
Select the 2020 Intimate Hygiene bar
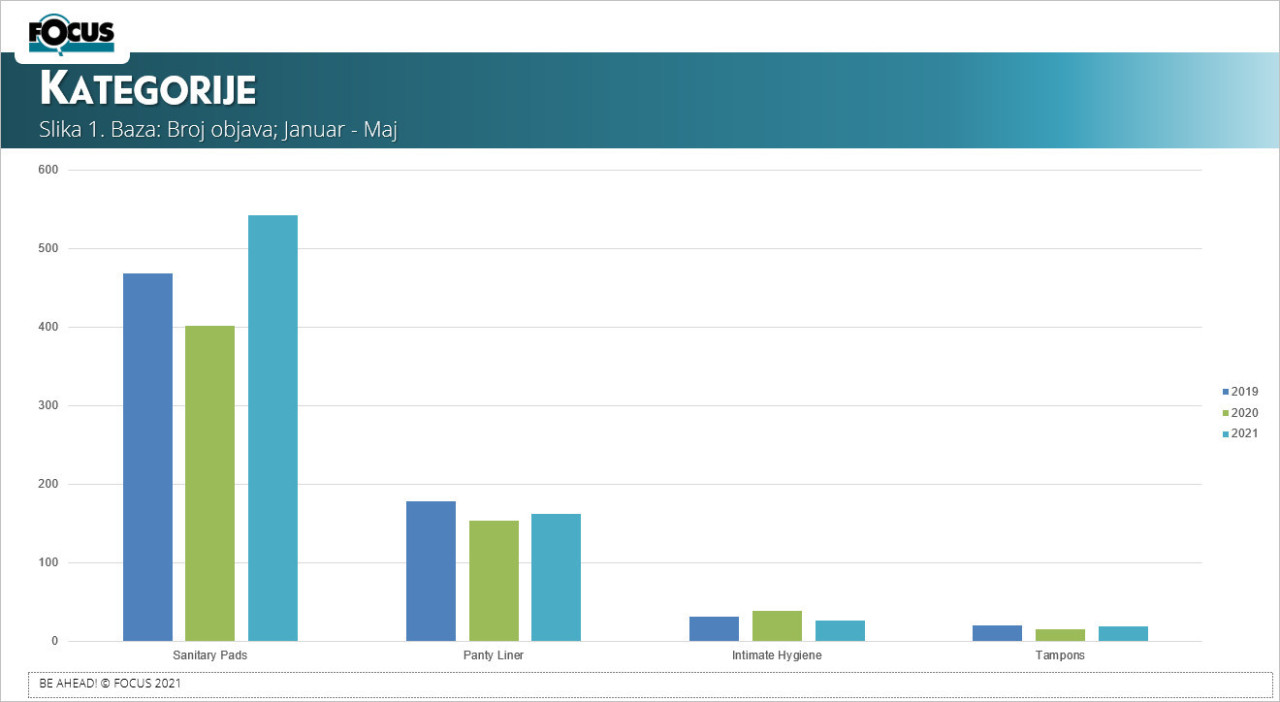pyautogui.click(x=777, y=626)
